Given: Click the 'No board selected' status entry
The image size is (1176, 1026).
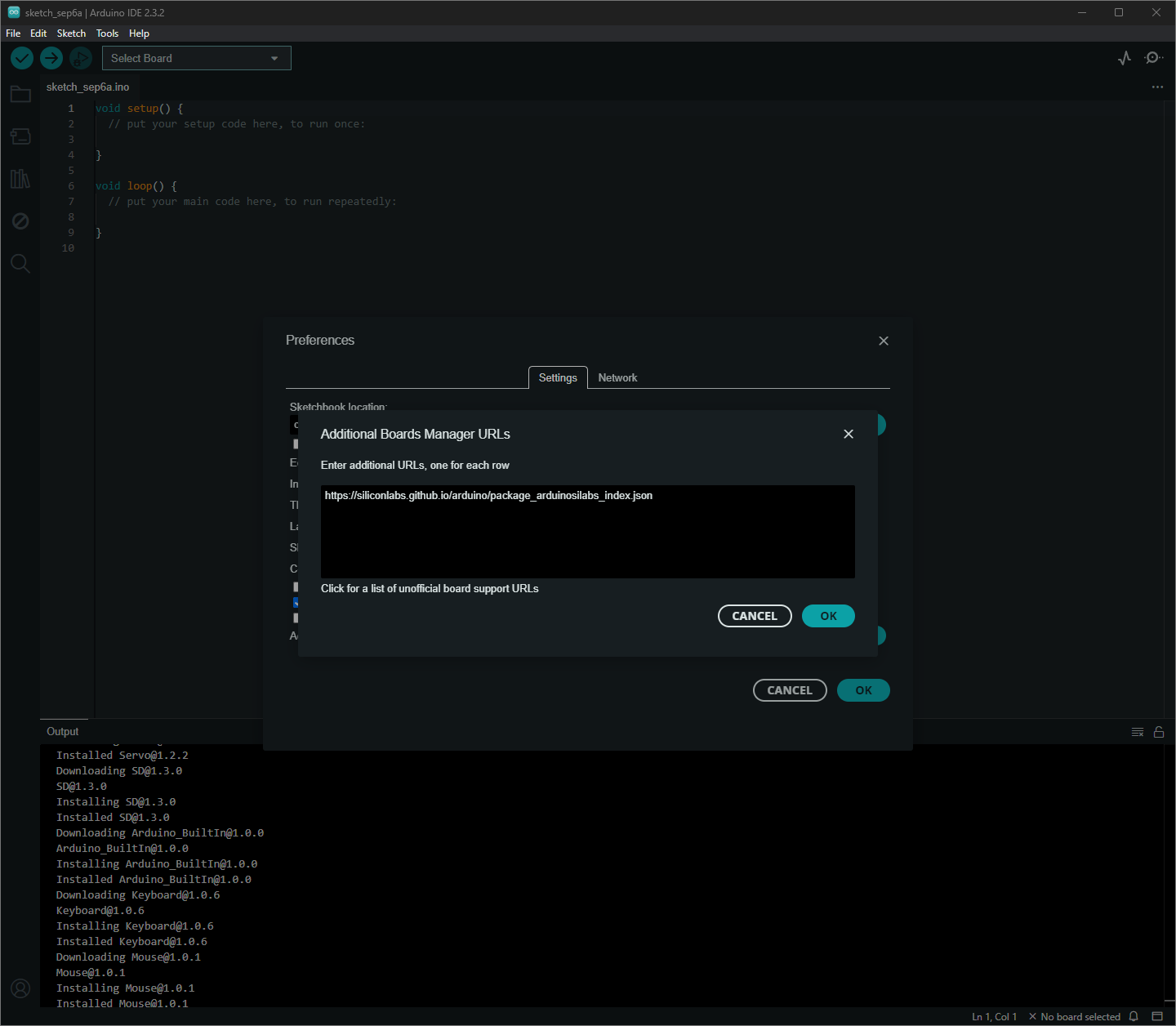Looking at the screenshot, I should tap(1075, 1016).
